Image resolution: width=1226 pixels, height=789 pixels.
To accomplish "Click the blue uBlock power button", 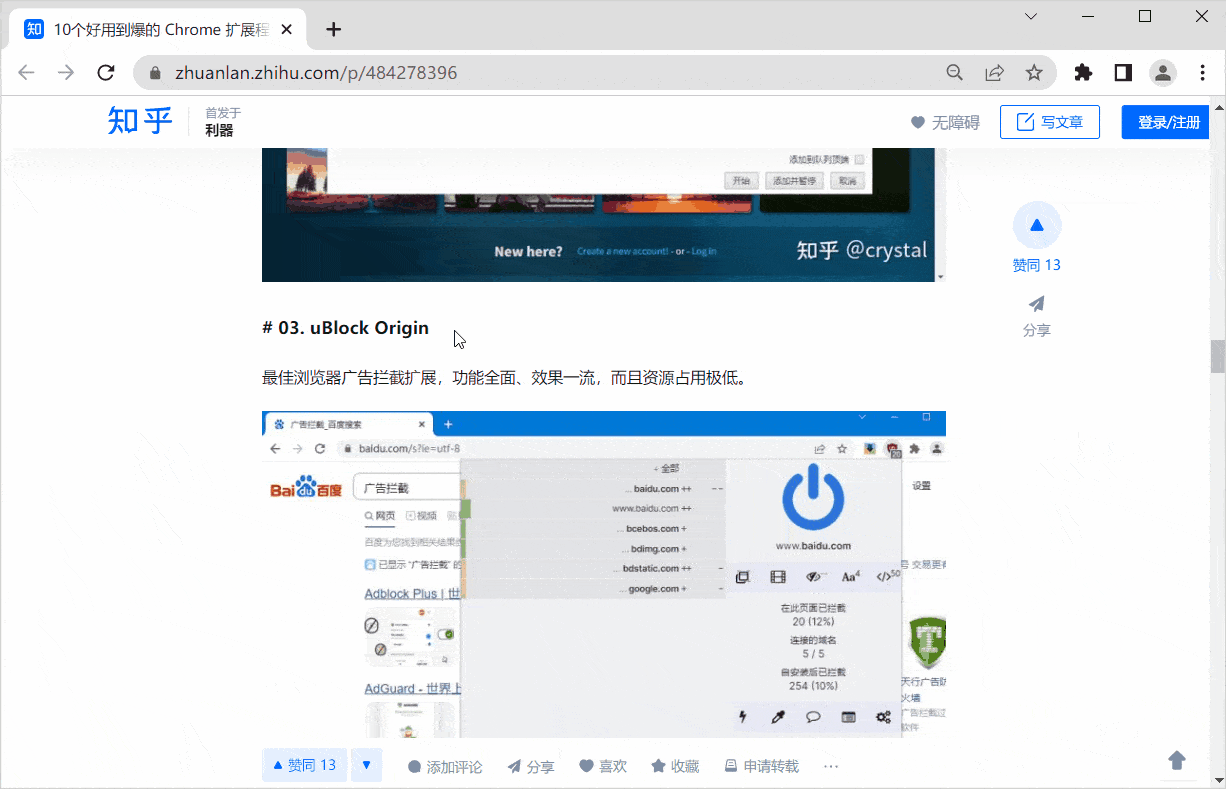I will click(x=813, y=497).
